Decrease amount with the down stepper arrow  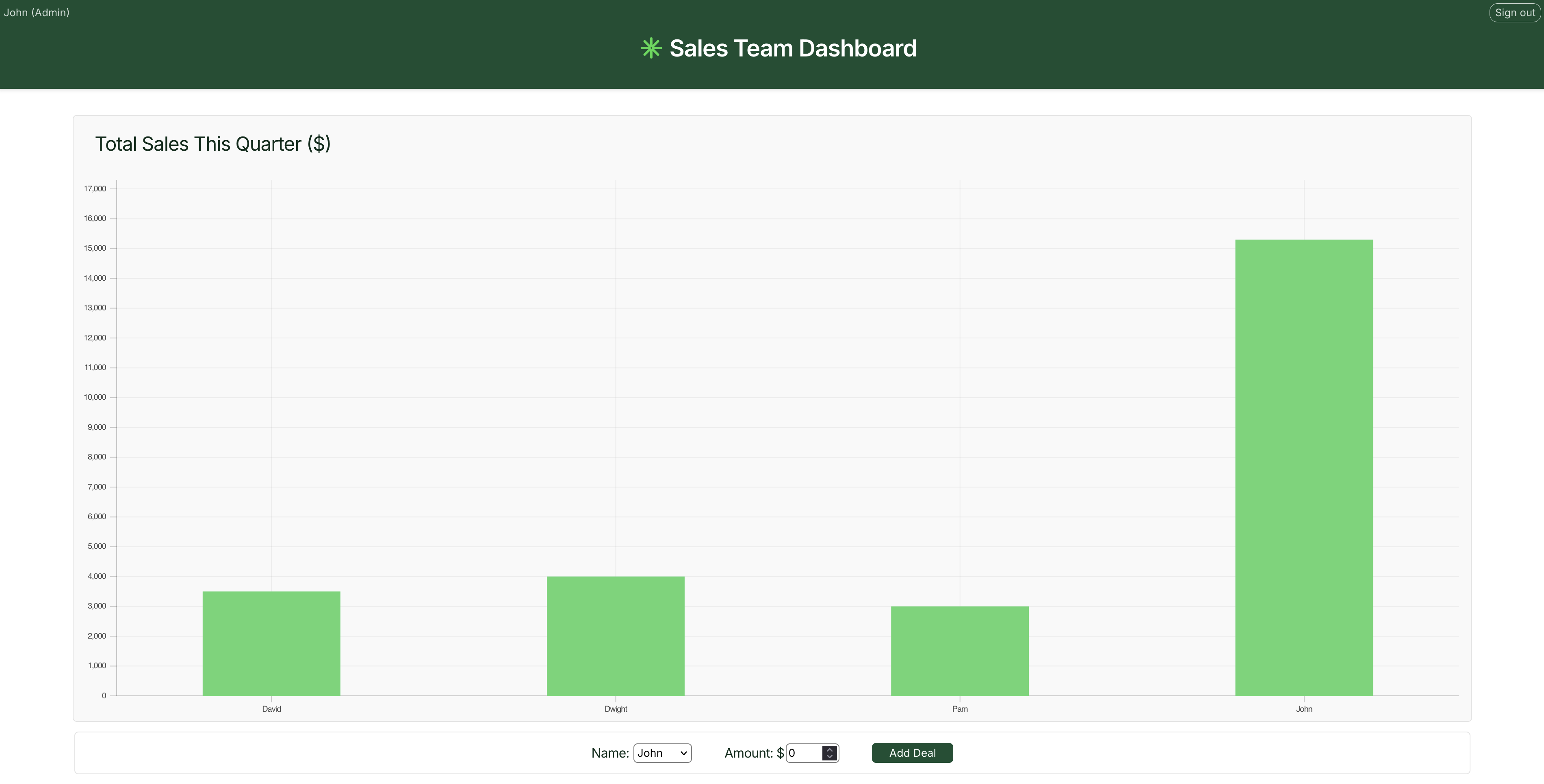click(830, 757)
